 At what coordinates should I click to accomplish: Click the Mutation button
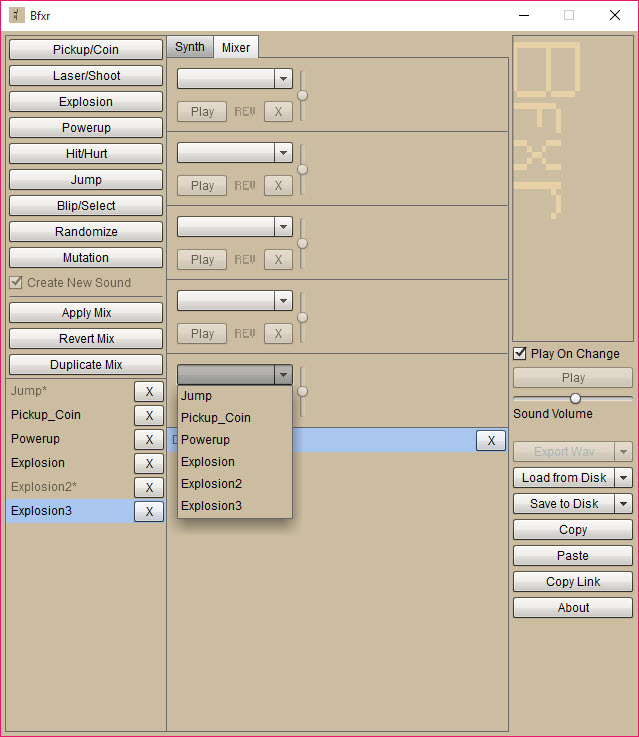(86, 258)
